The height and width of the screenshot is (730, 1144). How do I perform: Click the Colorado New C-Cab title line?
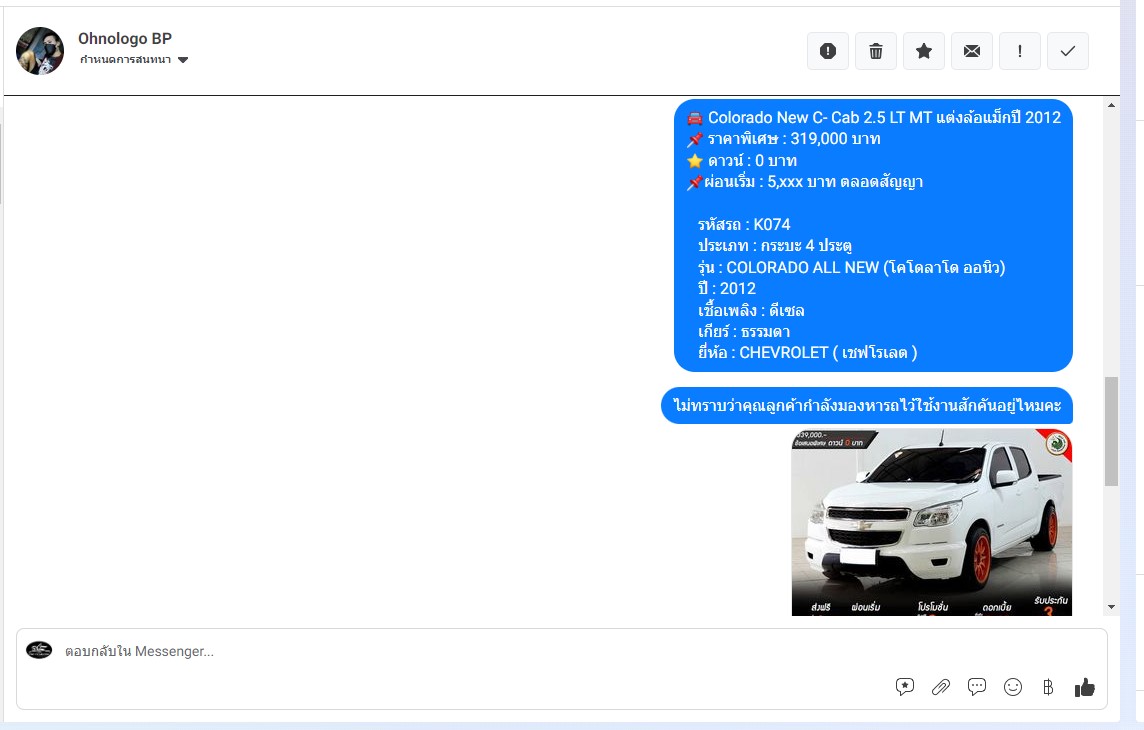pyautogui.click(x=874, y=117)
